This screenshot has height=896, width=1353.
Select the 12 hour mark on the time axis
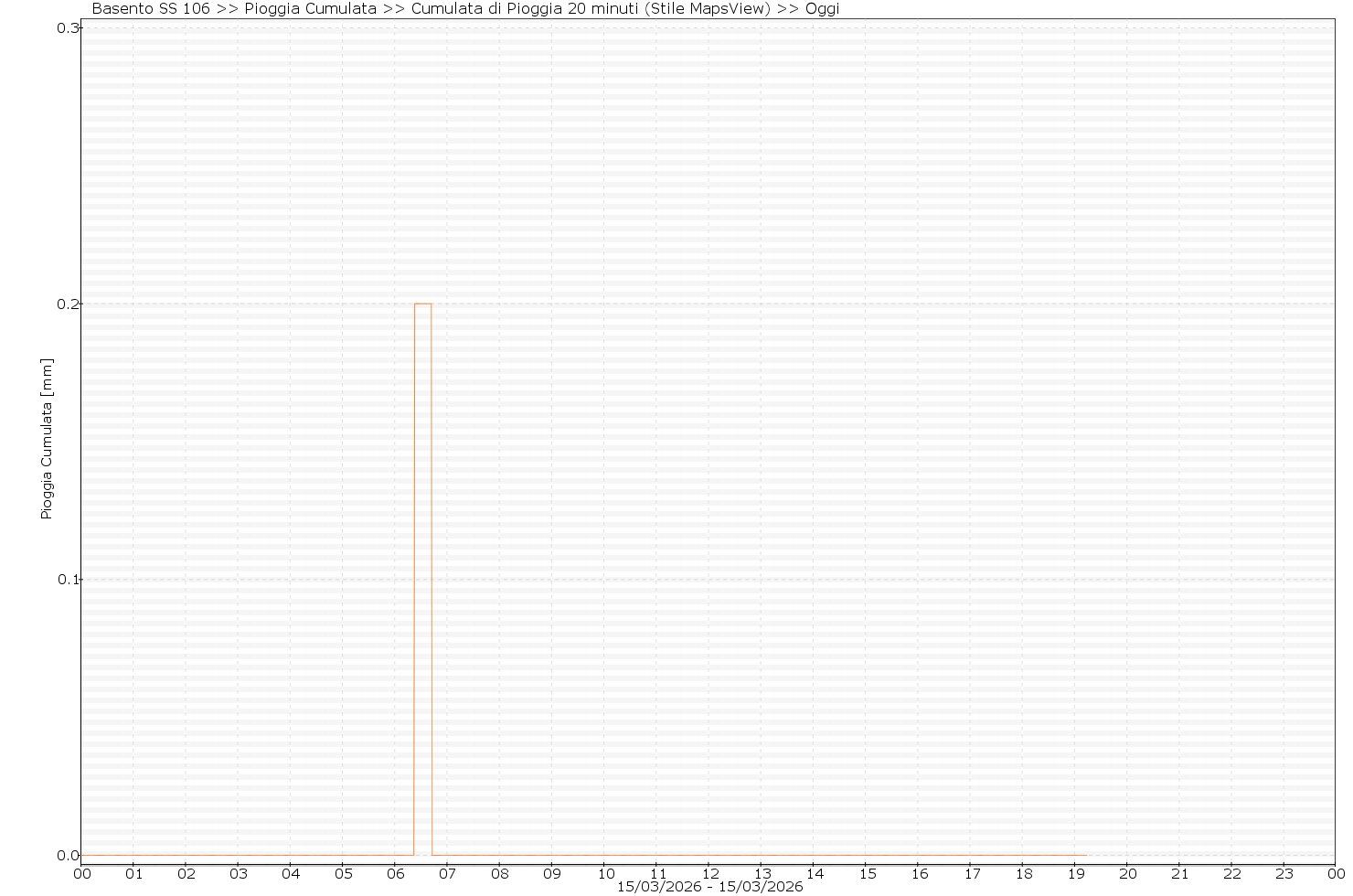tap(708, 873)
